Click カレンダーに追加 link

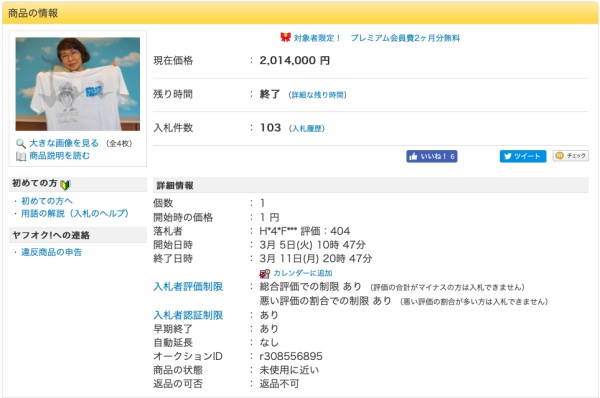[x=303, y=273]
